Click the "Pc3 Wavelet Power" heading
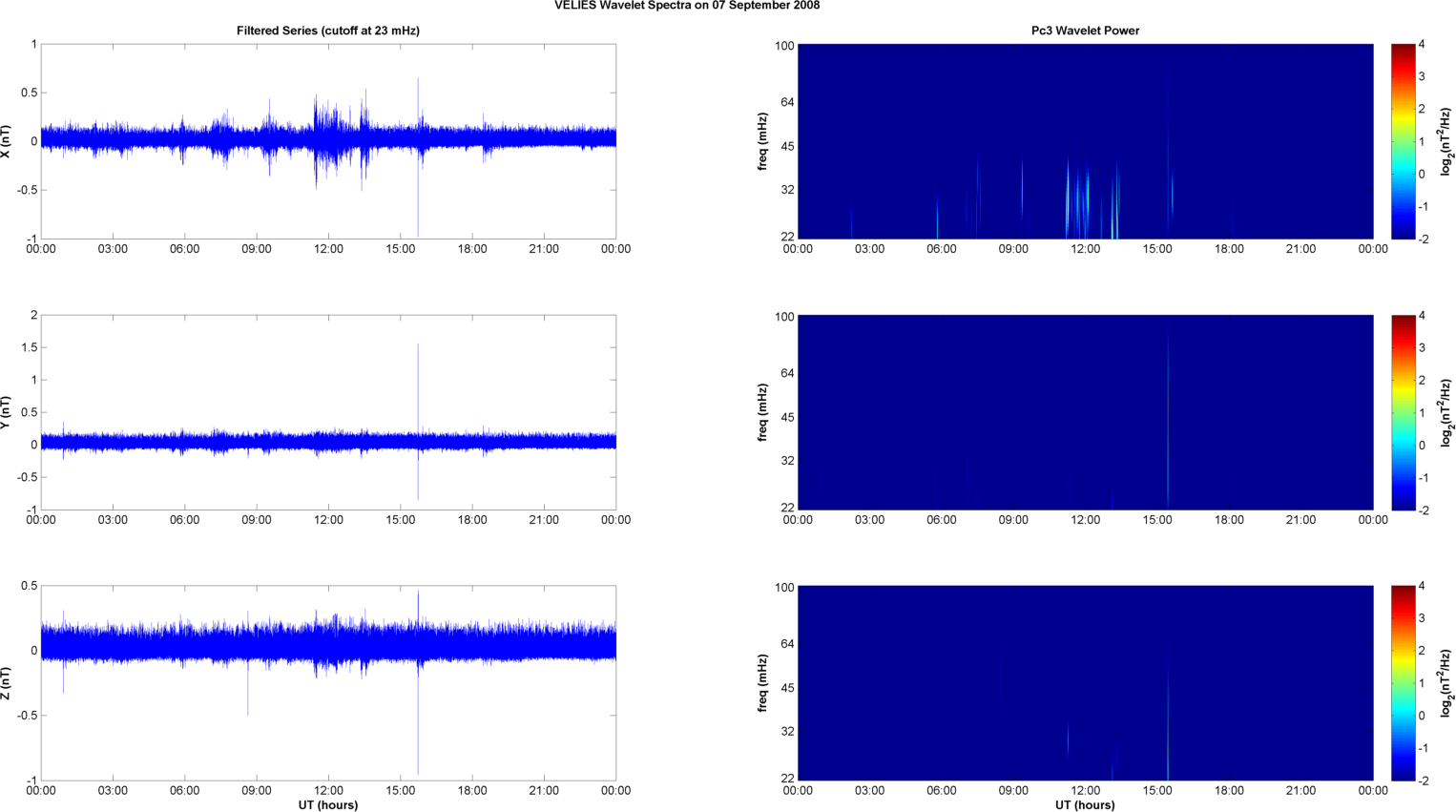This screenshot has height=812, width=1456. [1085, 31]
